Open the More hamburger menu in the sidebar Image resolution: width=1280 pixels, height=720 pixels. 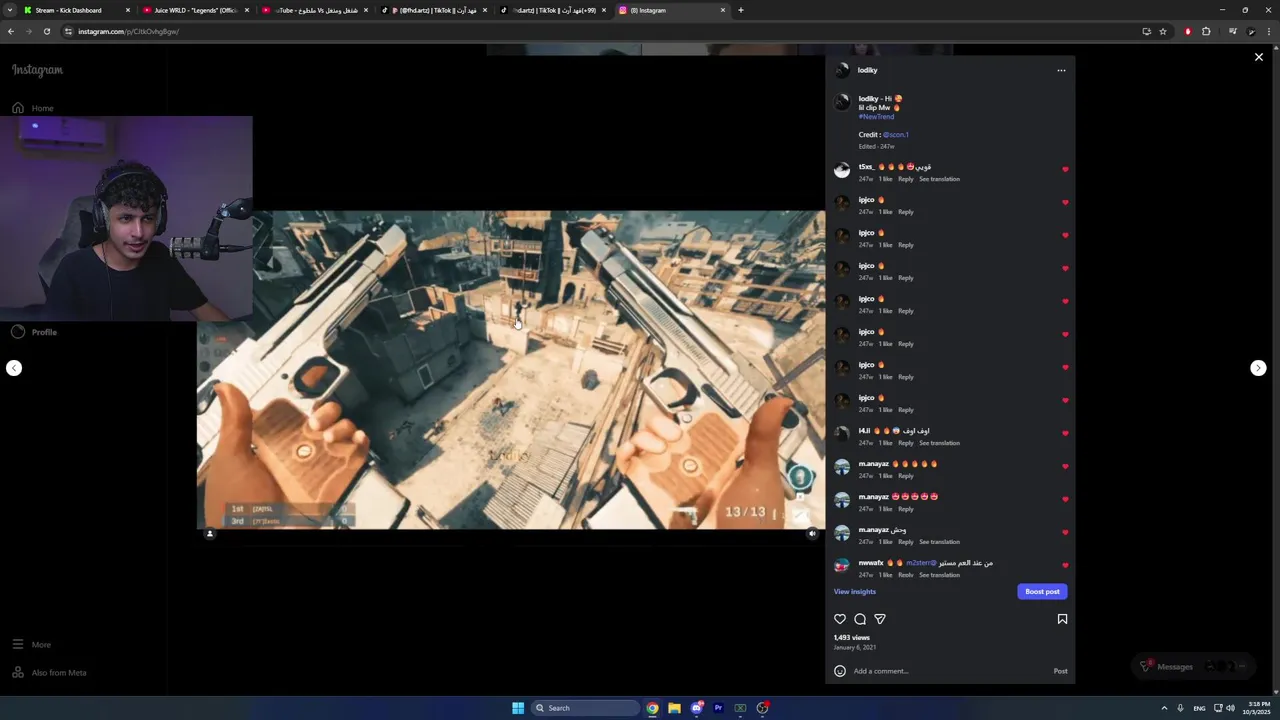32,645
